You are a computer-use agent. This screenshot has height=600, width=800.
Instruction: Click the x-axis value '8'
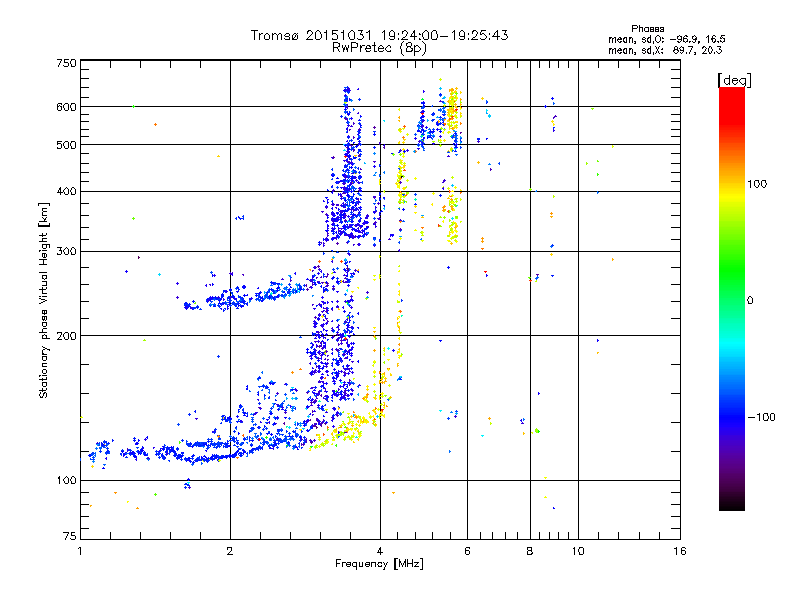530,551
